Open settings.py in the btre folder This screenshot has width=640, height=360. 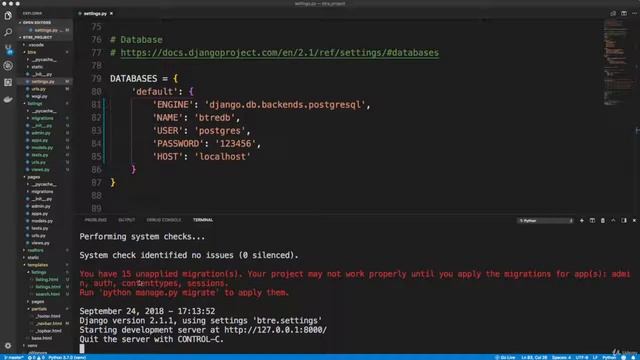43,82
